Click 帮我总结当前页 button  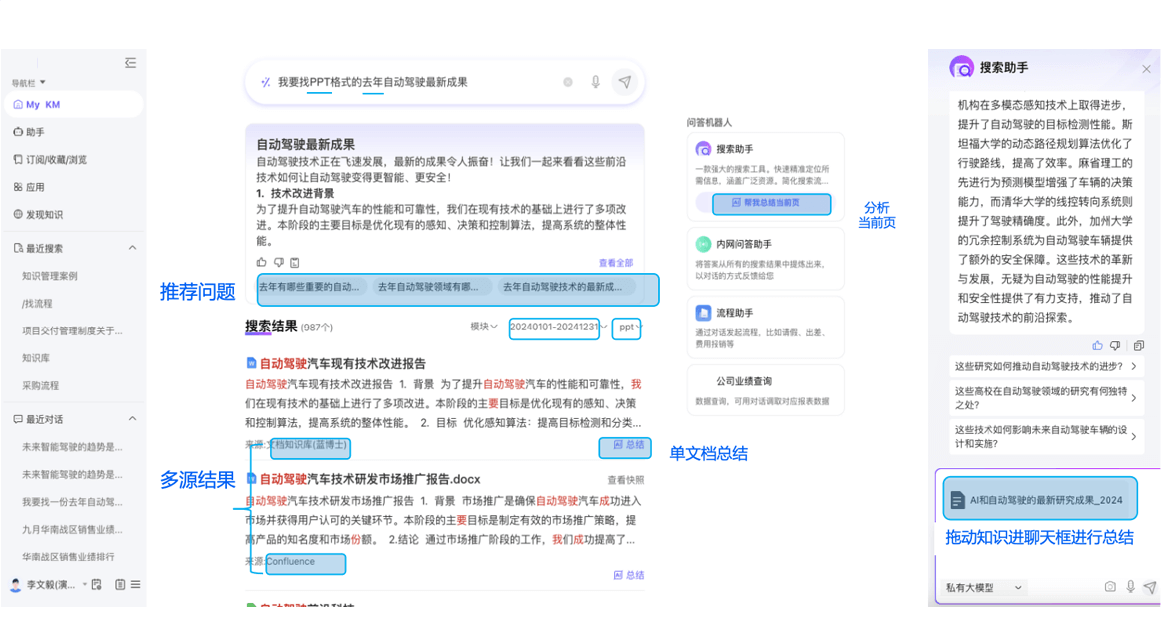click(x=771, y=204)
